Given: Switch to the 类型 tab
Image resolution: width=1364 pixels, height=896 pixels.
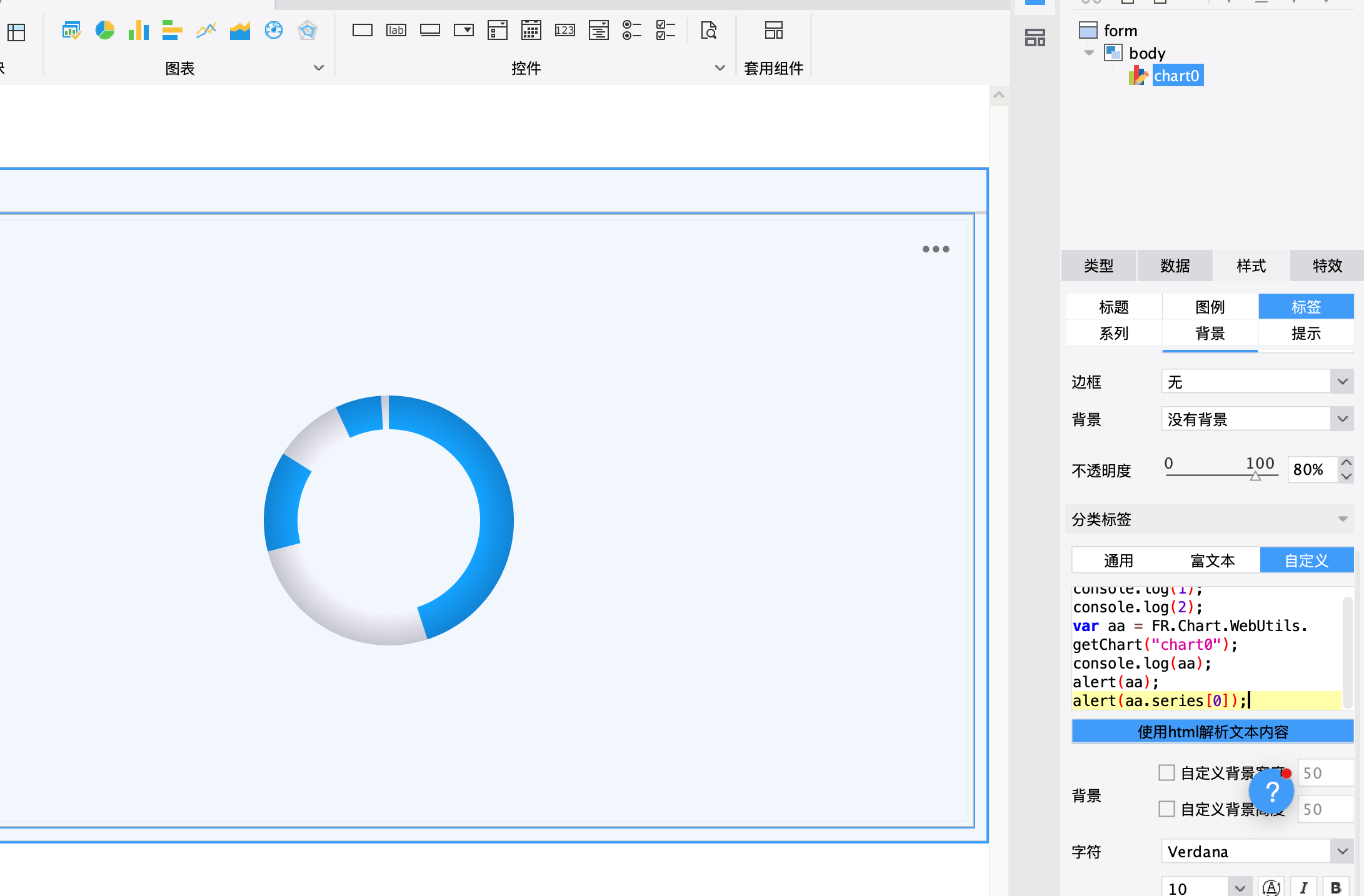Looking at the screenshot, I should (x=1099, y=266).
